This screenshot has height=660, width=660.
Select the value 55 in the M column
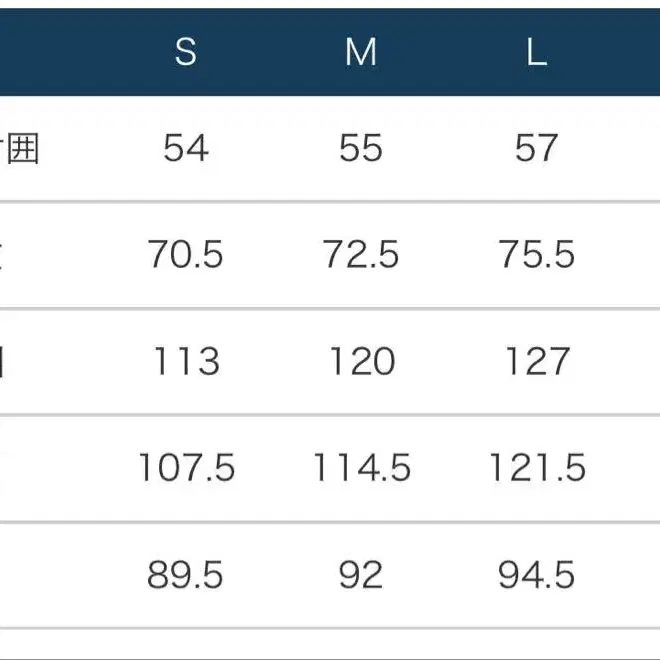coord(361,148)
